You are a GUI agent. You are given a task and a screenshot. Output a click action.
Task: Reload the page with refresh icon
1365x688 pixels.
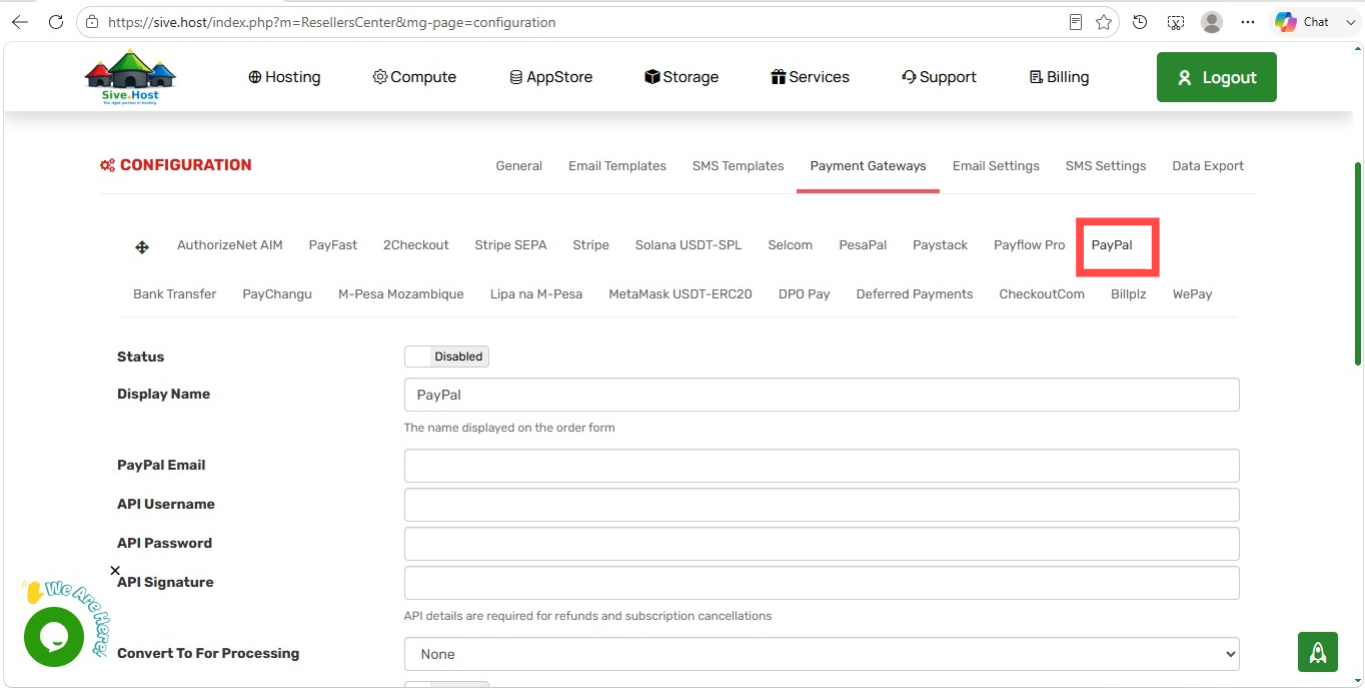point(56,22)
